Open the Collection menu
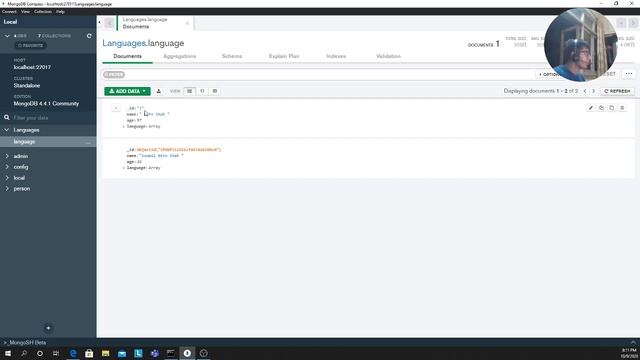 point(43,11)
